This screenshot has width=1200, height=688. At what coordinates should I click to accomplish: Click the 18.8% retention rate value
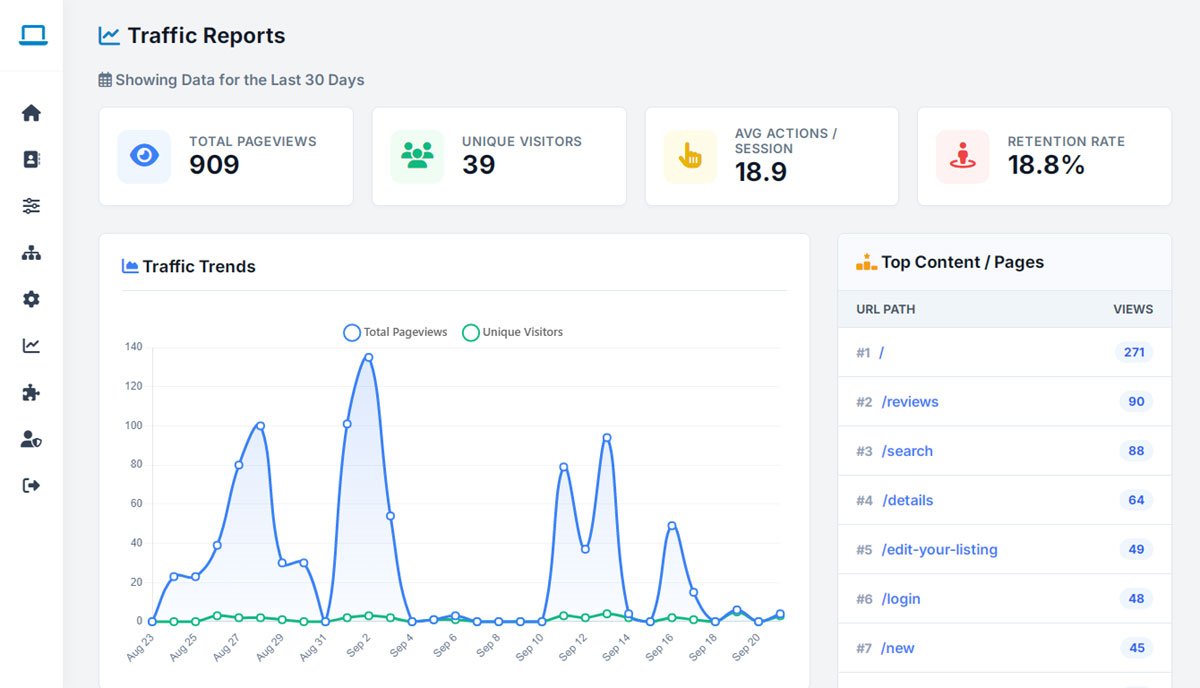click(x=1046, y=165)
